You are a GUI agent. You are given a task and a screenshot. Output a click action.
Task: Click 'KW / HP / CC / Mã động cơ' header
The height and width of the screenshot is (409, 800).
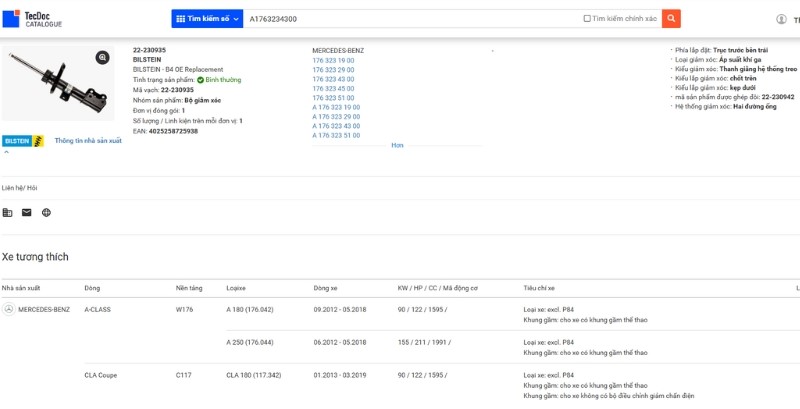pyautogui.click(x=437, y=288)
